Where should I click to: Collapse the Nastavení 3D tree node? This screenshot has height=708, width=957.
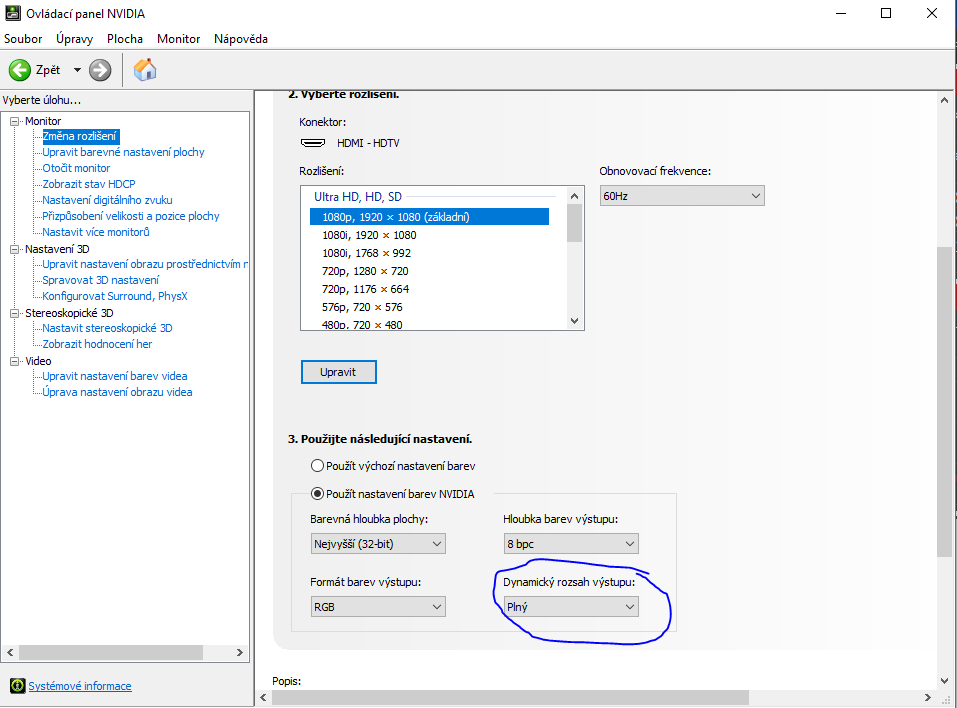click(15, 249)
